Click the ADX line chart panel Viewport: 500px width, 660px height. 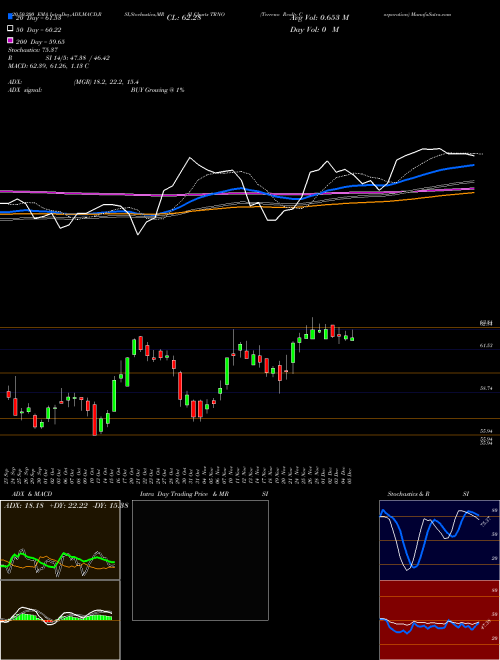(60, 540)
